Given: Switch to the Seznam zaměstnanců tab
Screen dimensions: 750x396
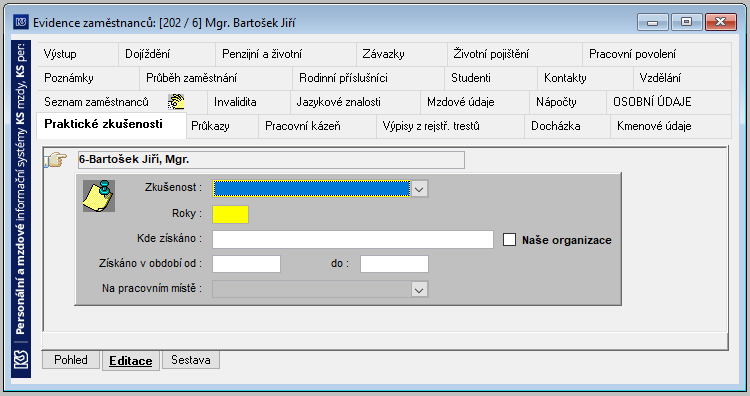Looking at the screenshot, I should coord(122,102).
